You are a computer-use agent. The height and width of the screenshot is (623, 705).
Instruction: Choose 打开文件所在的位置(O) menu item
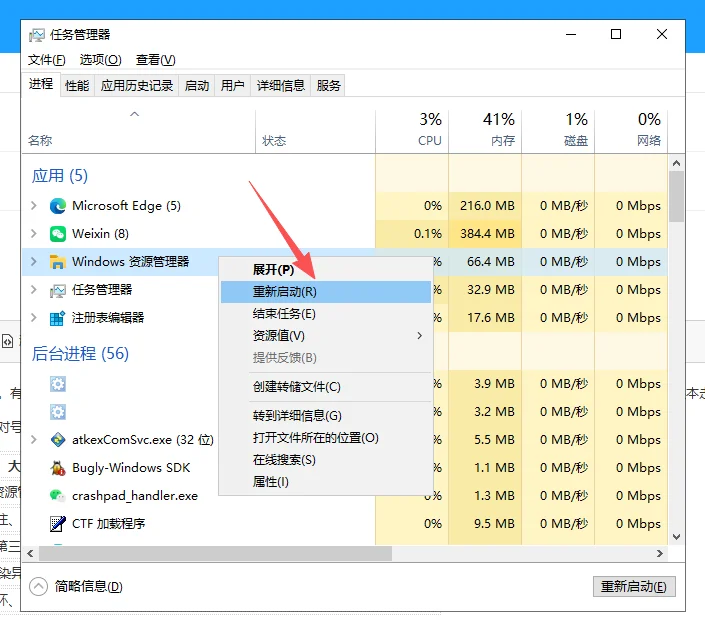(x=326, y=438)
